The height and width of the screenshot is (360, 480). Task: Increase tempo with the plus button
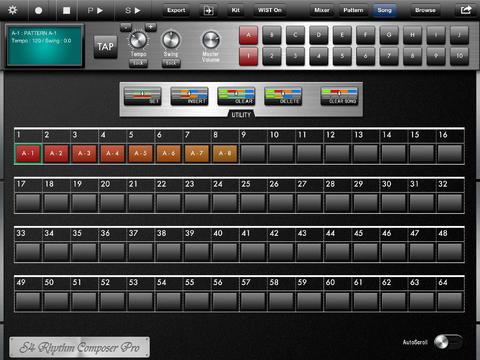(151, 27)
